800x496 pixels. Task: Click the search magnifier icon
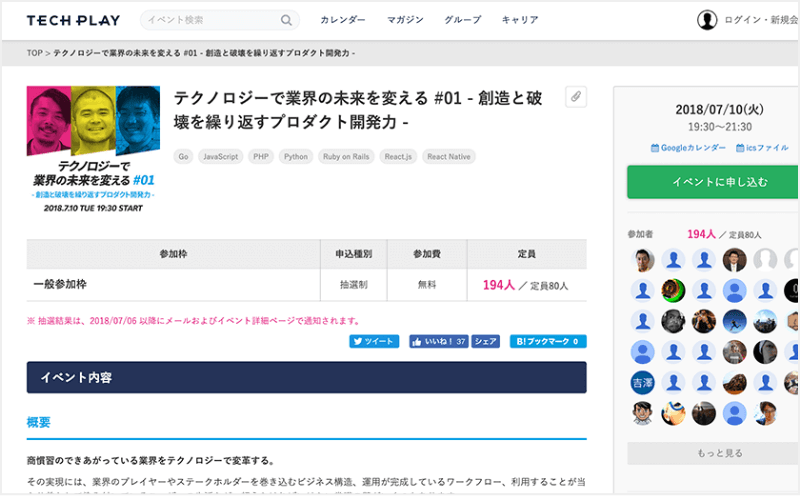[x=287, y=20]
